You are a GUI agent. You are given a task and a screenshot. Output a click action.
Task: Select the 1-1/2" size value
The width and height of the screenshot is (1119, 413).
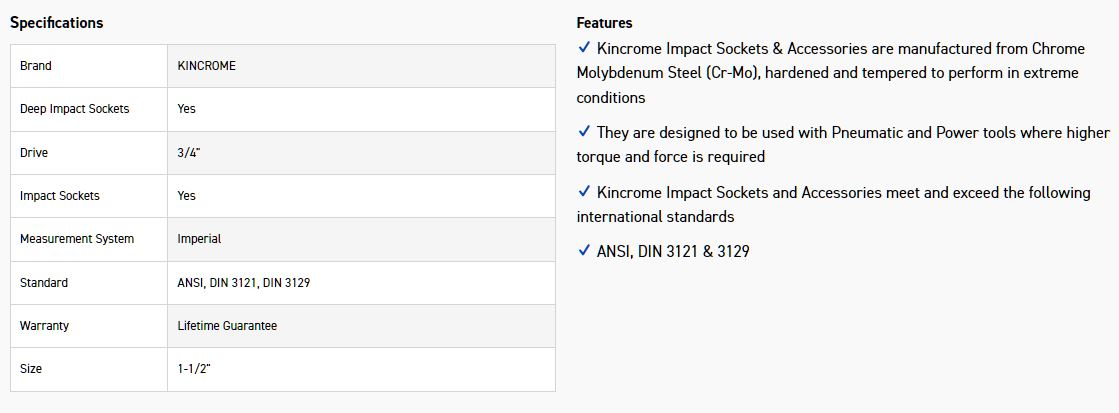point(194,369)
